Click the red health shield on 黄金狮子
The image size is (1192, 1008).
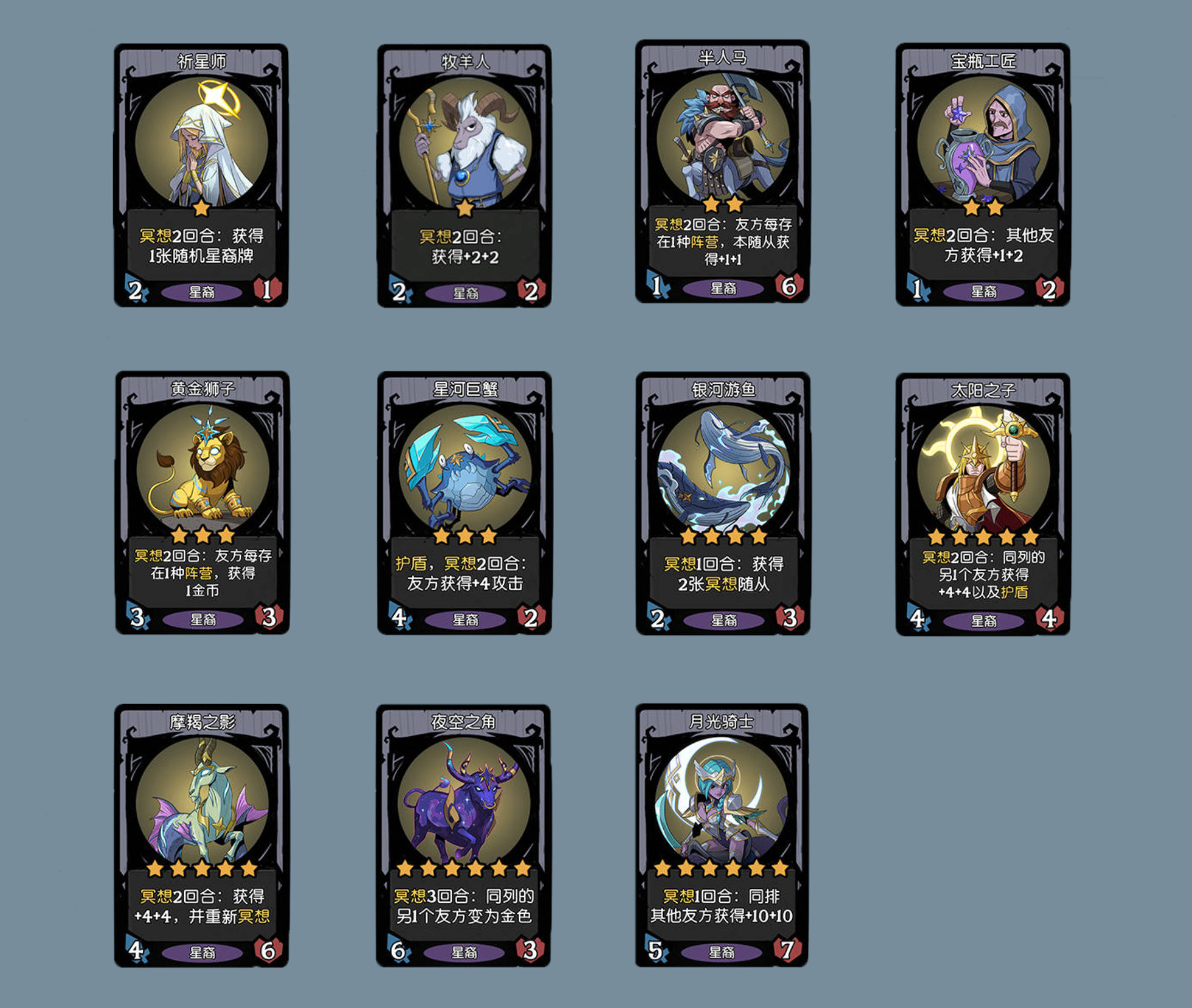pos(269,617)
